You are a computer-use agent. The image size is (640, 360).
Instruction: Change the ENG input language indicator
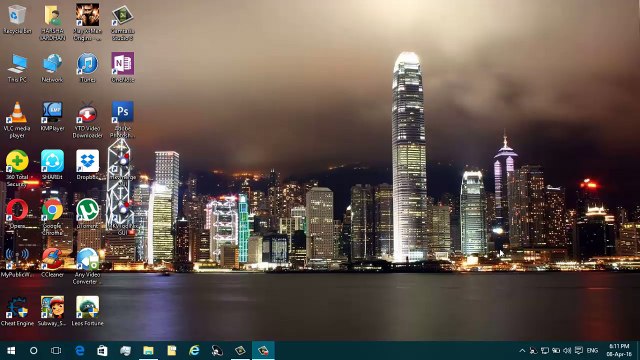tap(592, 351)
